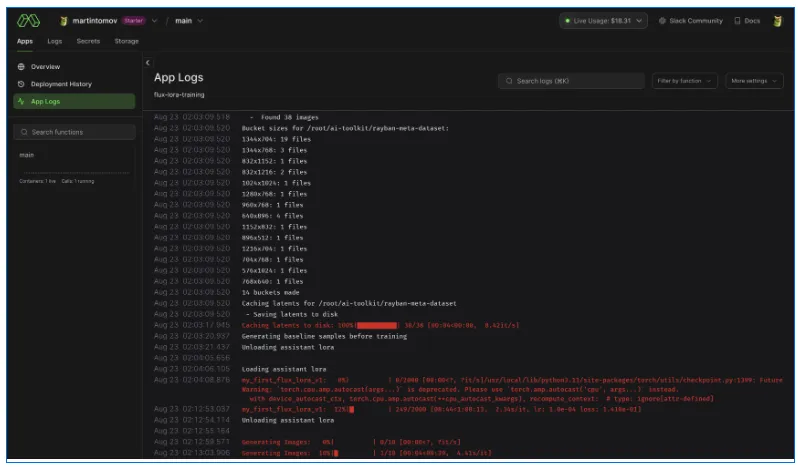Image resolution: width=798 pixels, height=467 pixels.
Task: Click the Caching latents to disk progress bar
Action: click(377, 326)
